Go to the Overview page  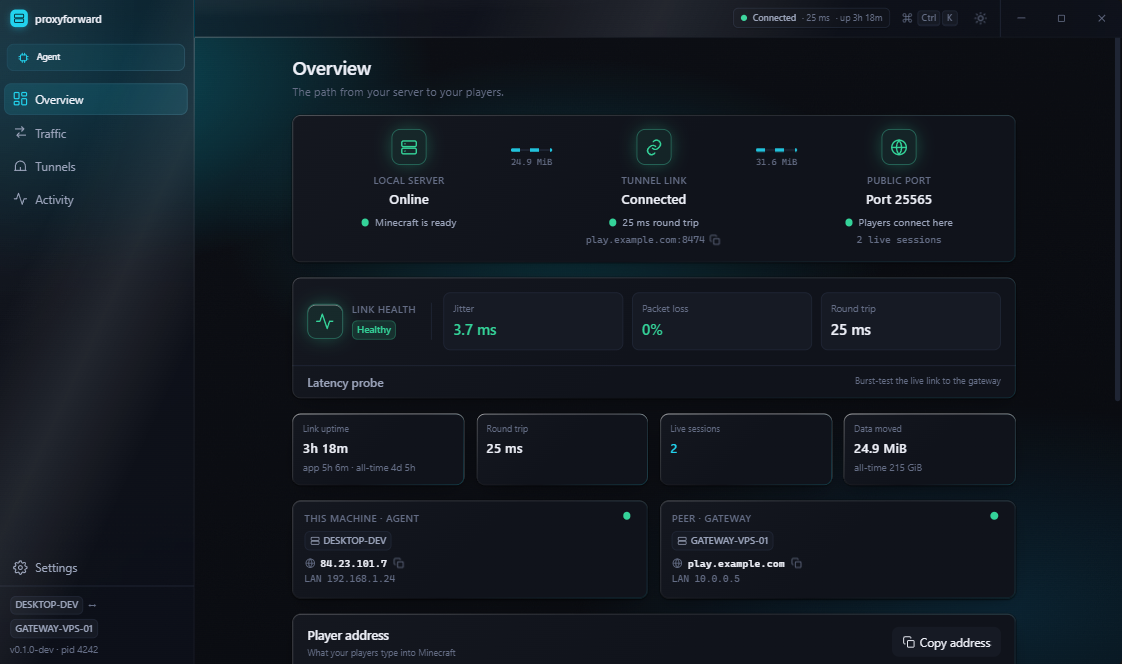click(x=96, y=99)
